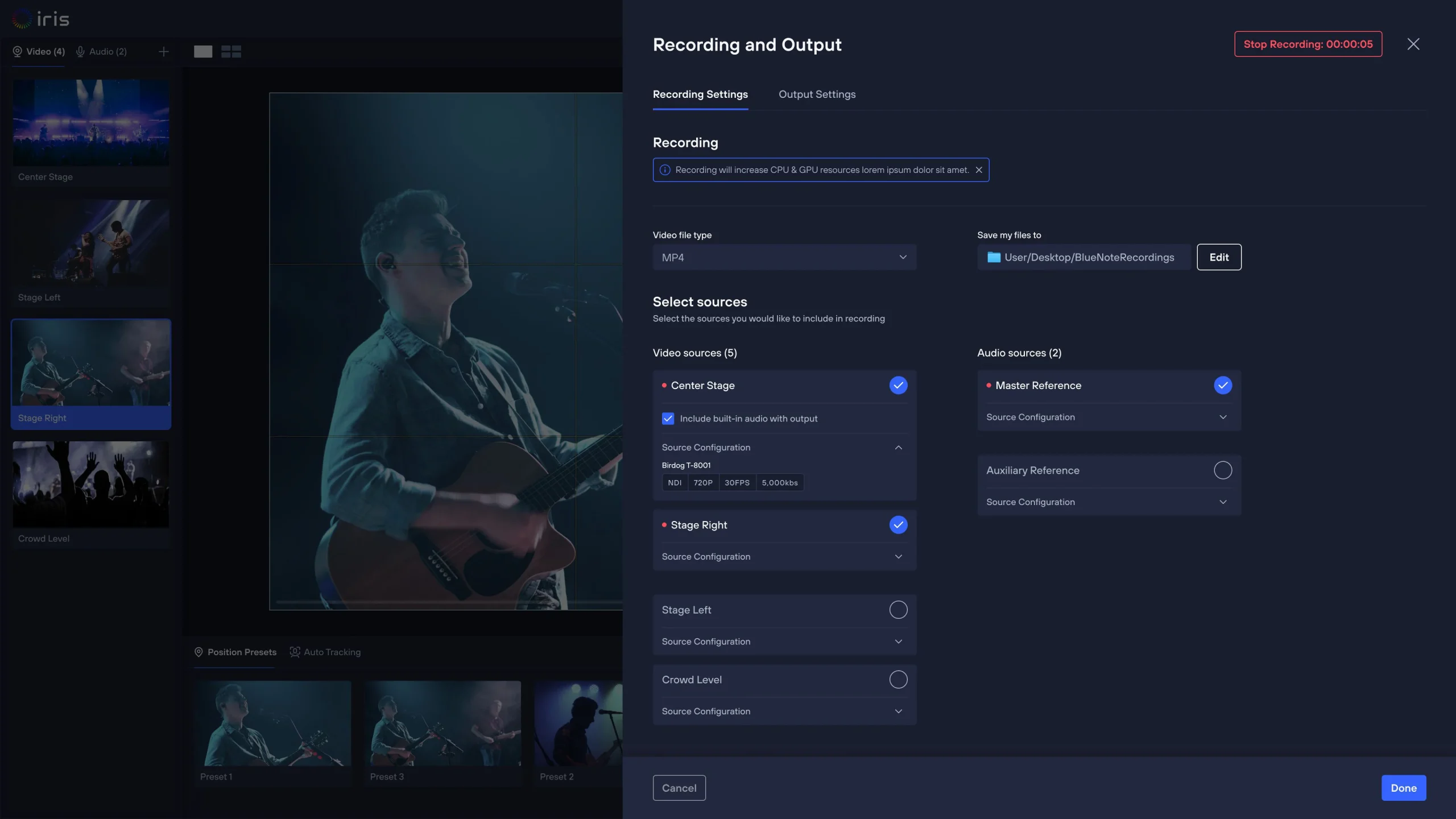Click the info icon in recording notice
The image size is (1456, 819).
pos(664,170)
